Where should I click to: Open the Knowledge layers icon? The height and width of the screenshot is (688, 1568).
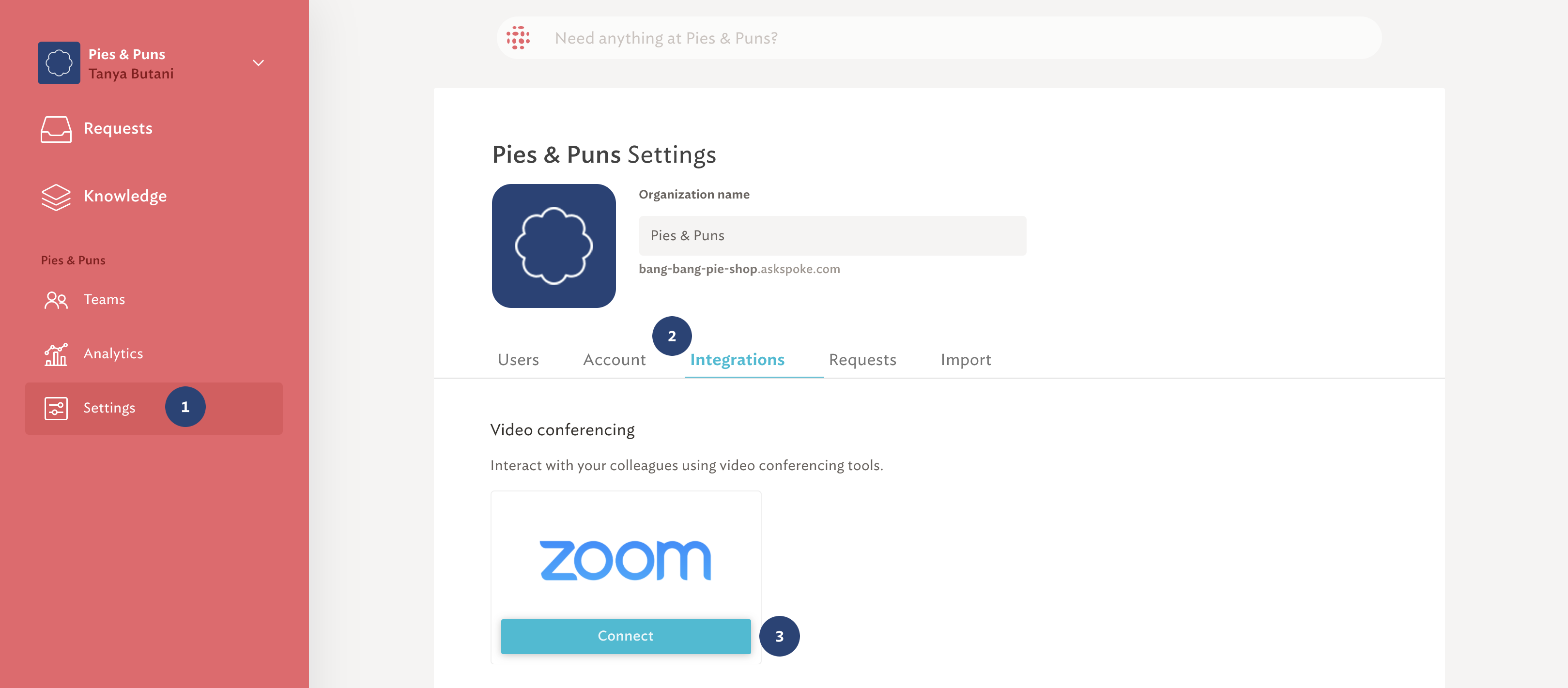click(56, 197)
